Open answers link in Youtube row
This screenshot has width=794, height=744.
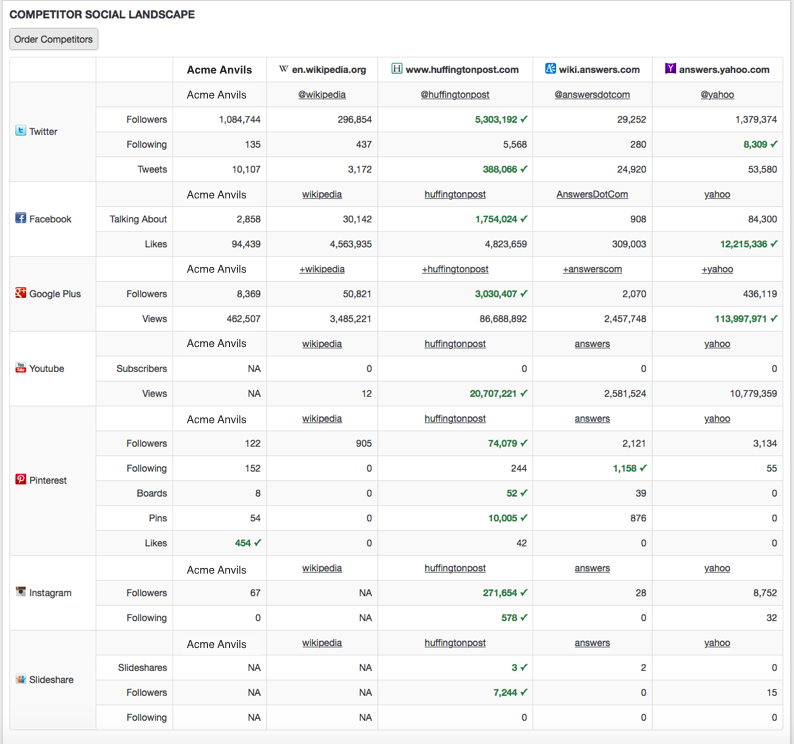592,344
